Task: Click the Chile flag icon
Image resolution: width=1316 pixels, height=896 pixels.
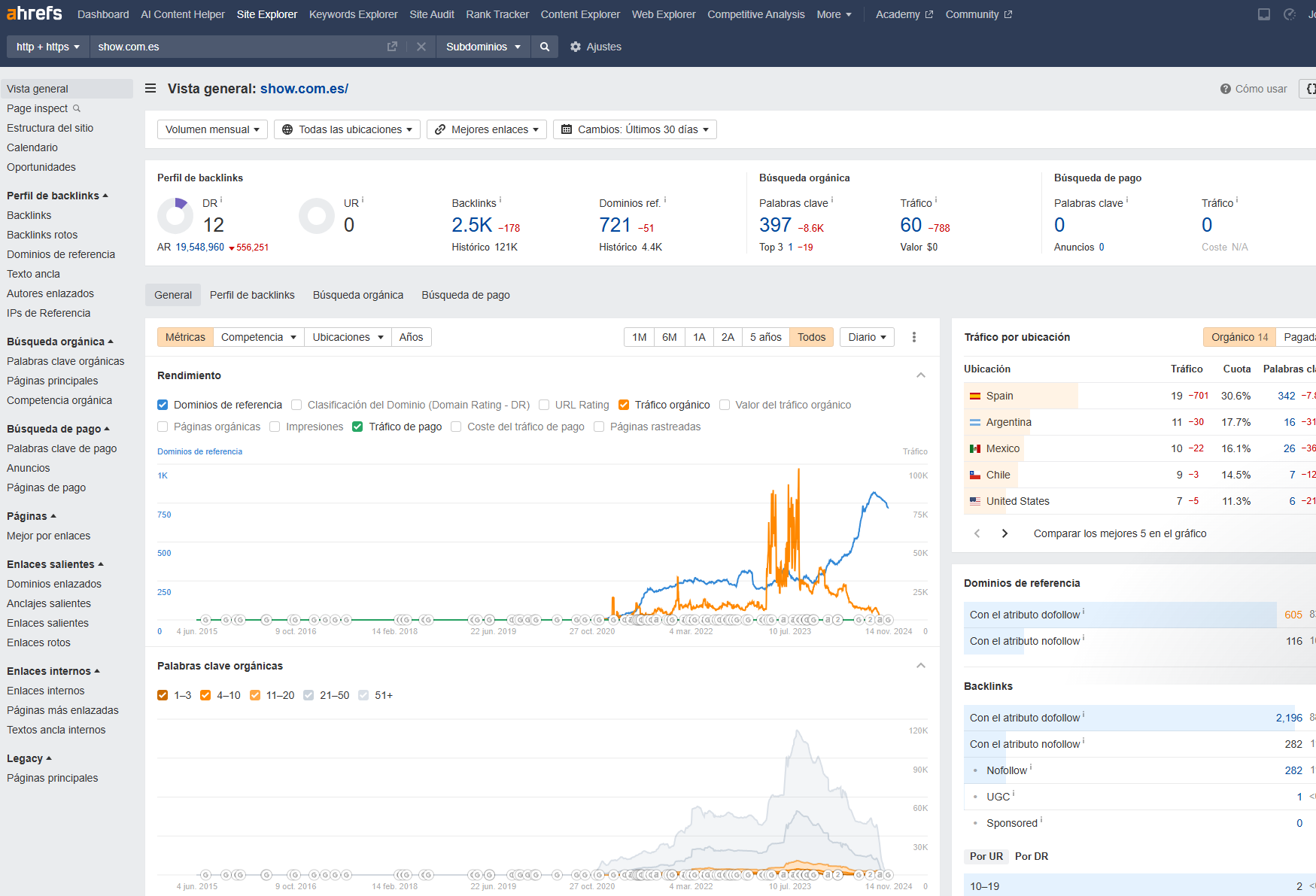Action: click(x=975, y=475)
